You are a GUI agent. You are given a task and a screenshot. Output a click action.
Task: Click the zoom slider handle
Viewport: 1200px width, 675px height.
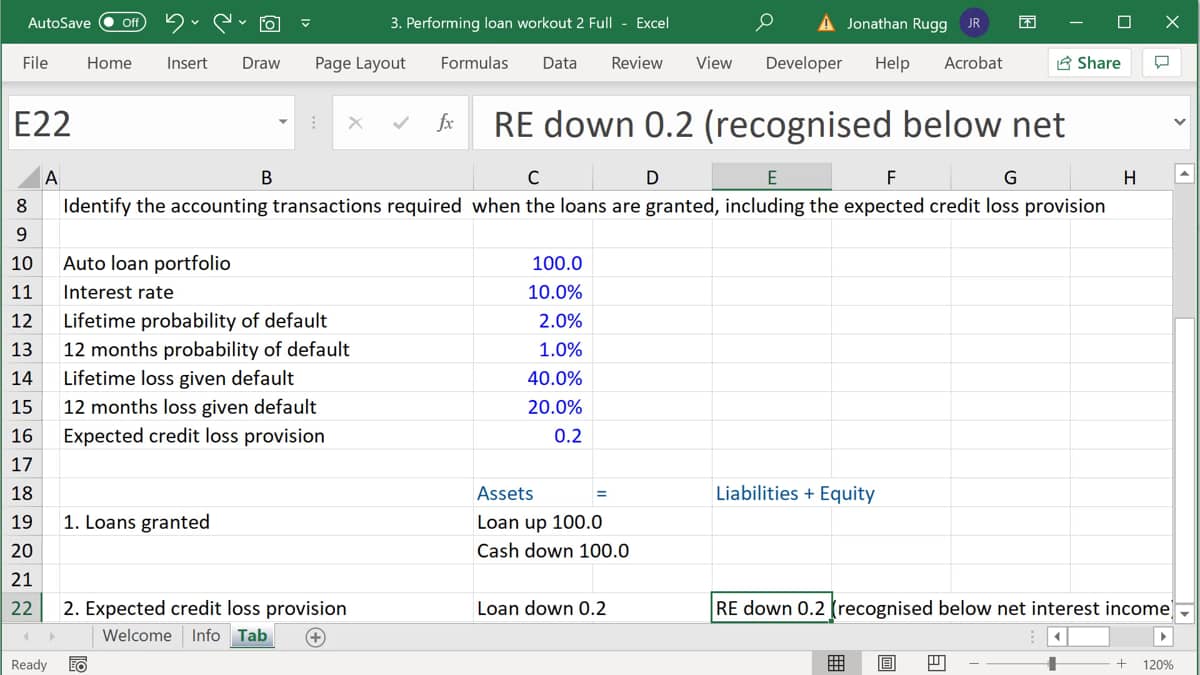click(x=1053, y=664)
